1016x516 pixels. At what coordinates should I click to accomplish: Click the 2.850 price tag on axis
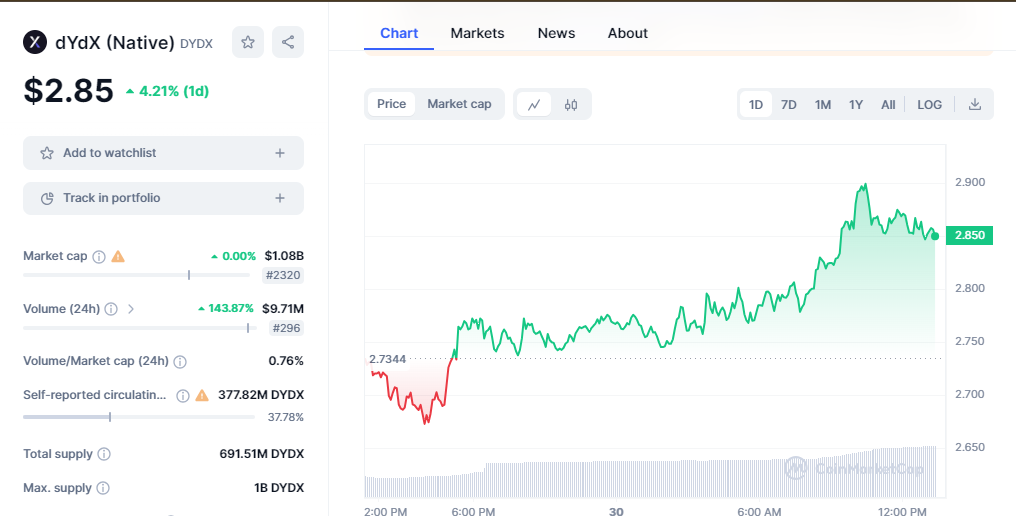(x=969, y=235)
